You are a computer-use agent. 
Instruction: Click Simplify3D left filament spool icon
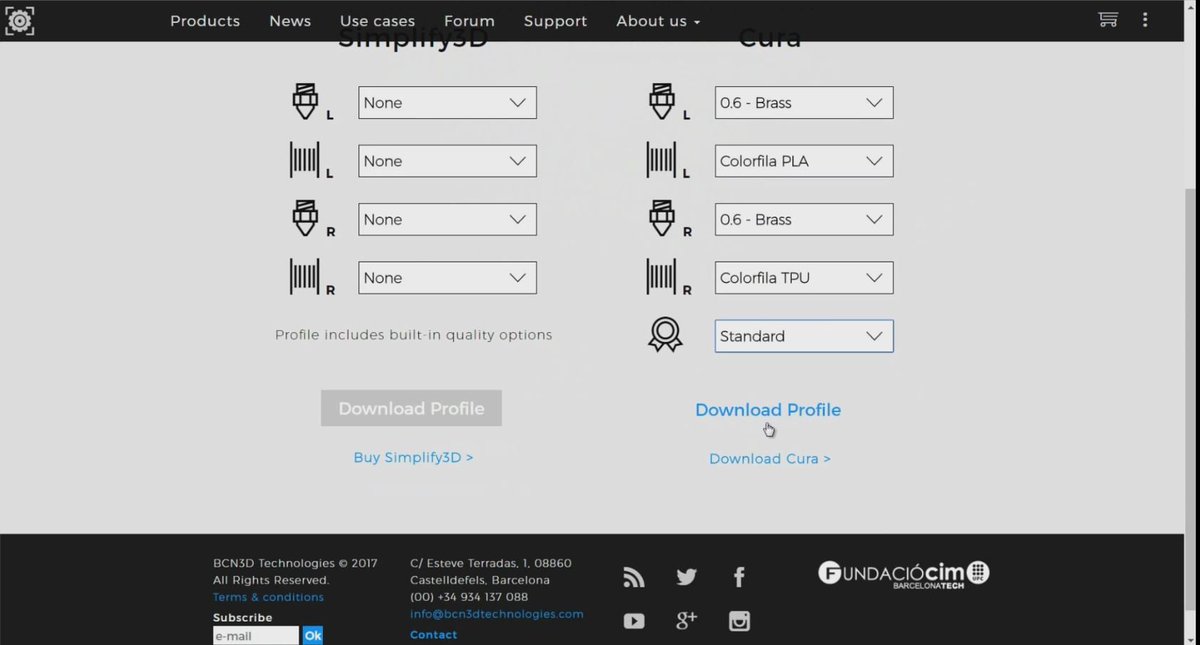tap(305, 160)
